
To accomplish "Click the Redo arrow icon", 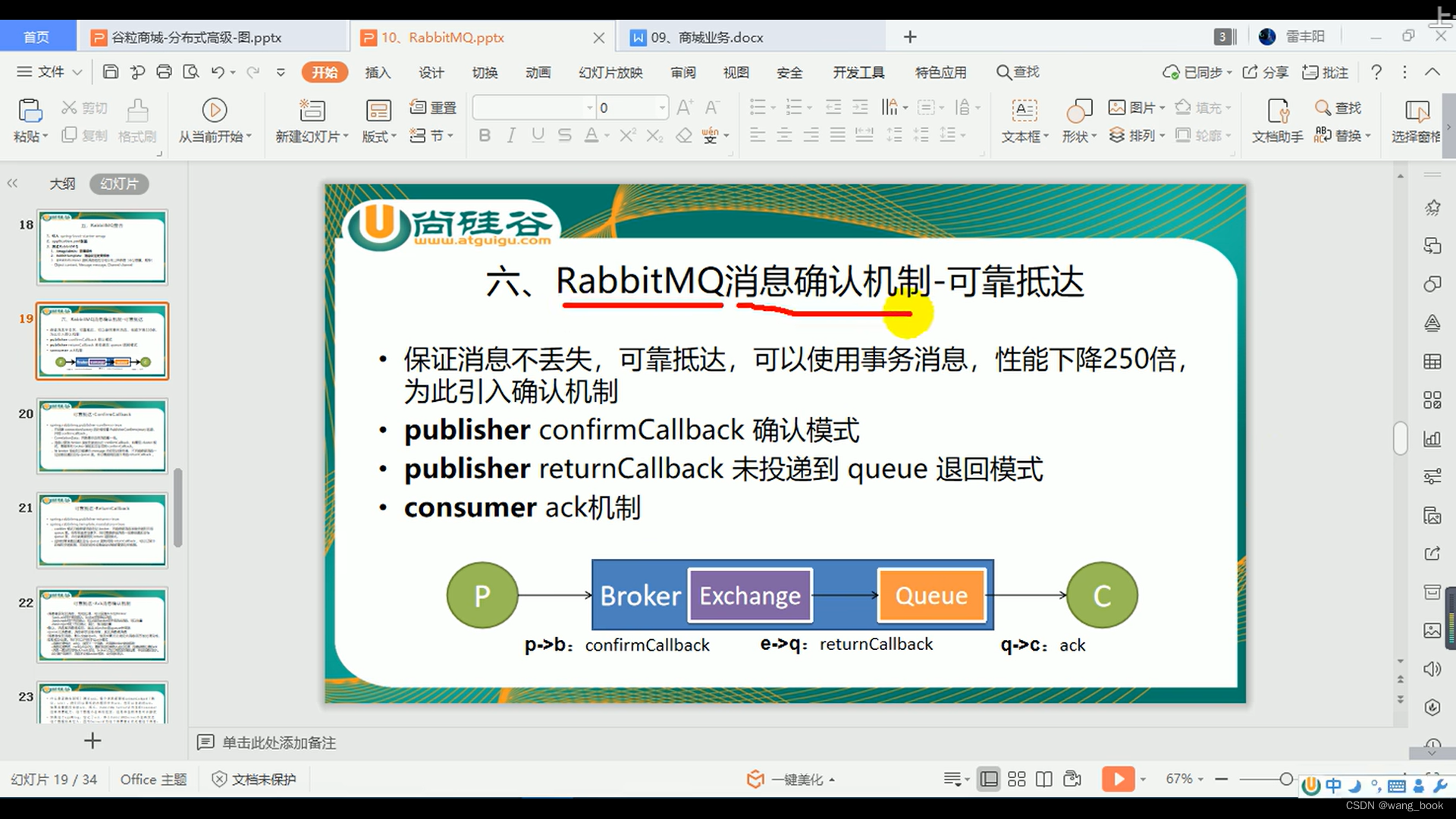I will (x=253, y=72).
